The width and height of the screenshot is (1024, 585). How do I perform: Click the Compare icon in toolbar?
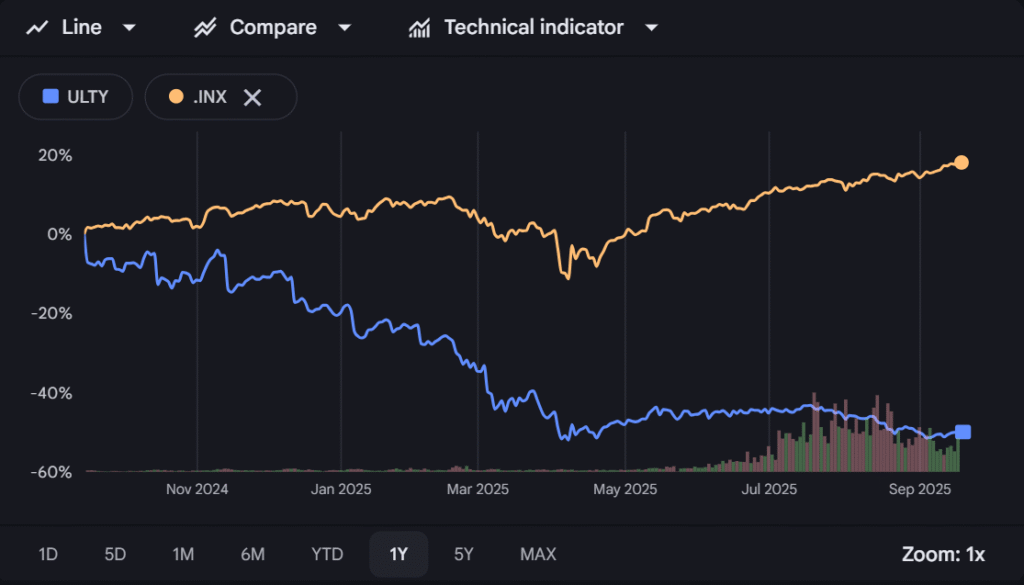coord(205,28)
